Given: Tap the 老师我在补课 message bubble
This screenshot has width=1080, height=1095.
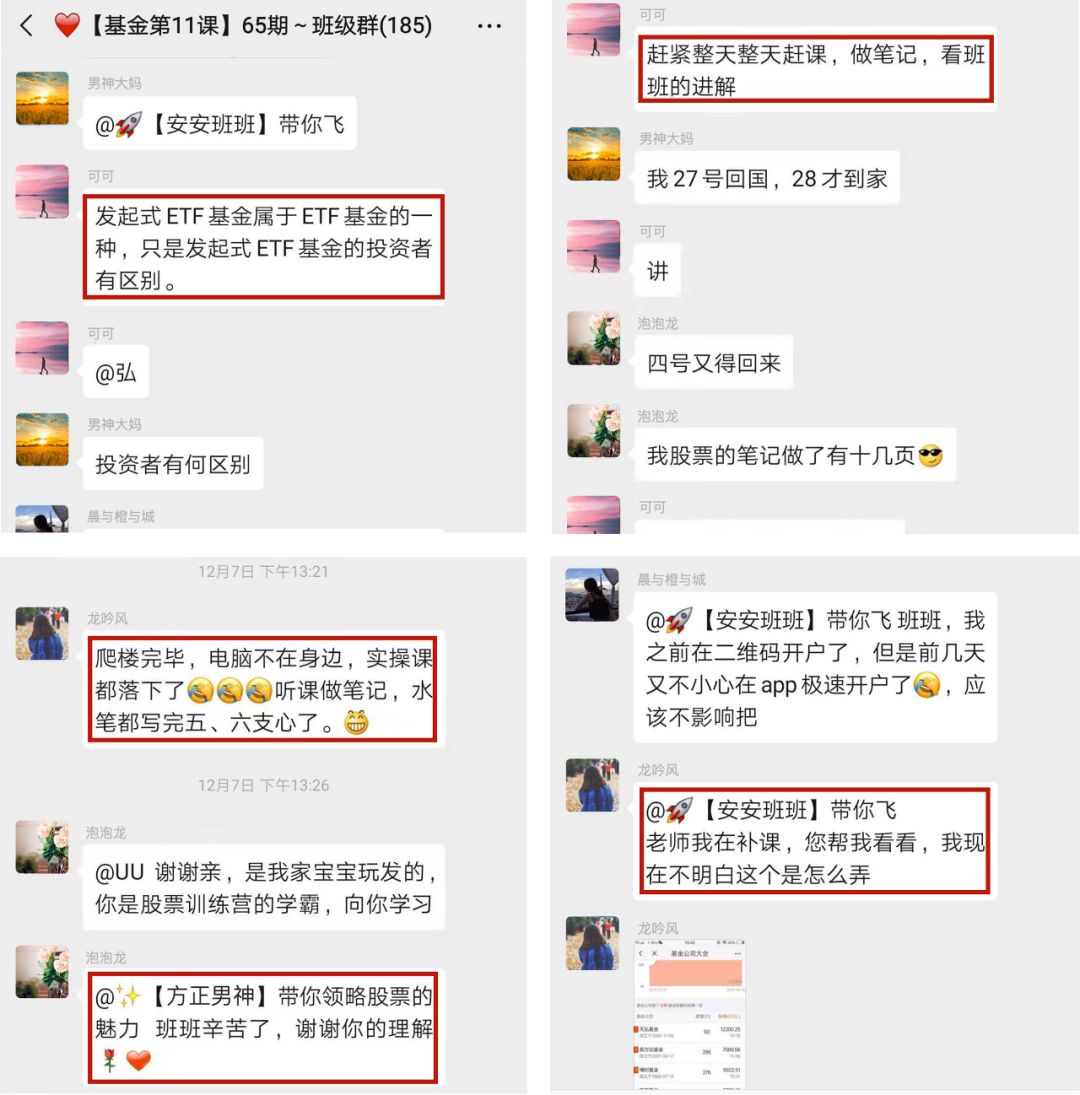Looking at the screenshot, I should tap(815, 842).
